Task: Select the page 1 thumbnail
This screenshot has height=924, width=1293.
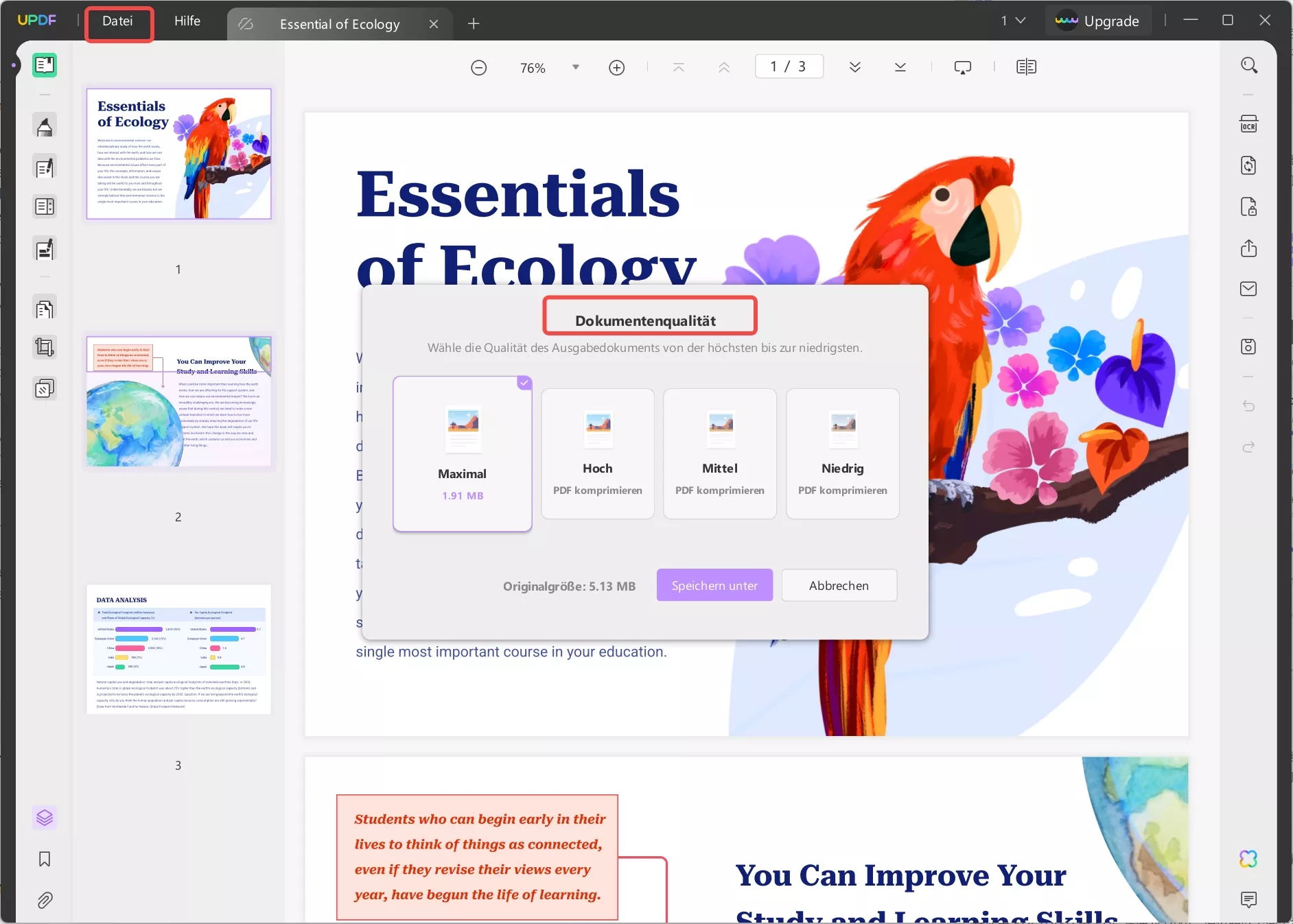Action: 179,154
